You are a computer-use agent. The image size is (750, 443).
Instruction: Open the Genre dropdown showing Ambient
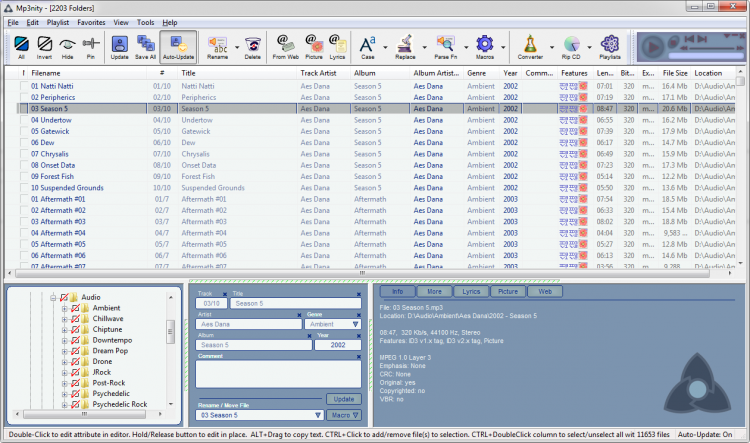355,324
